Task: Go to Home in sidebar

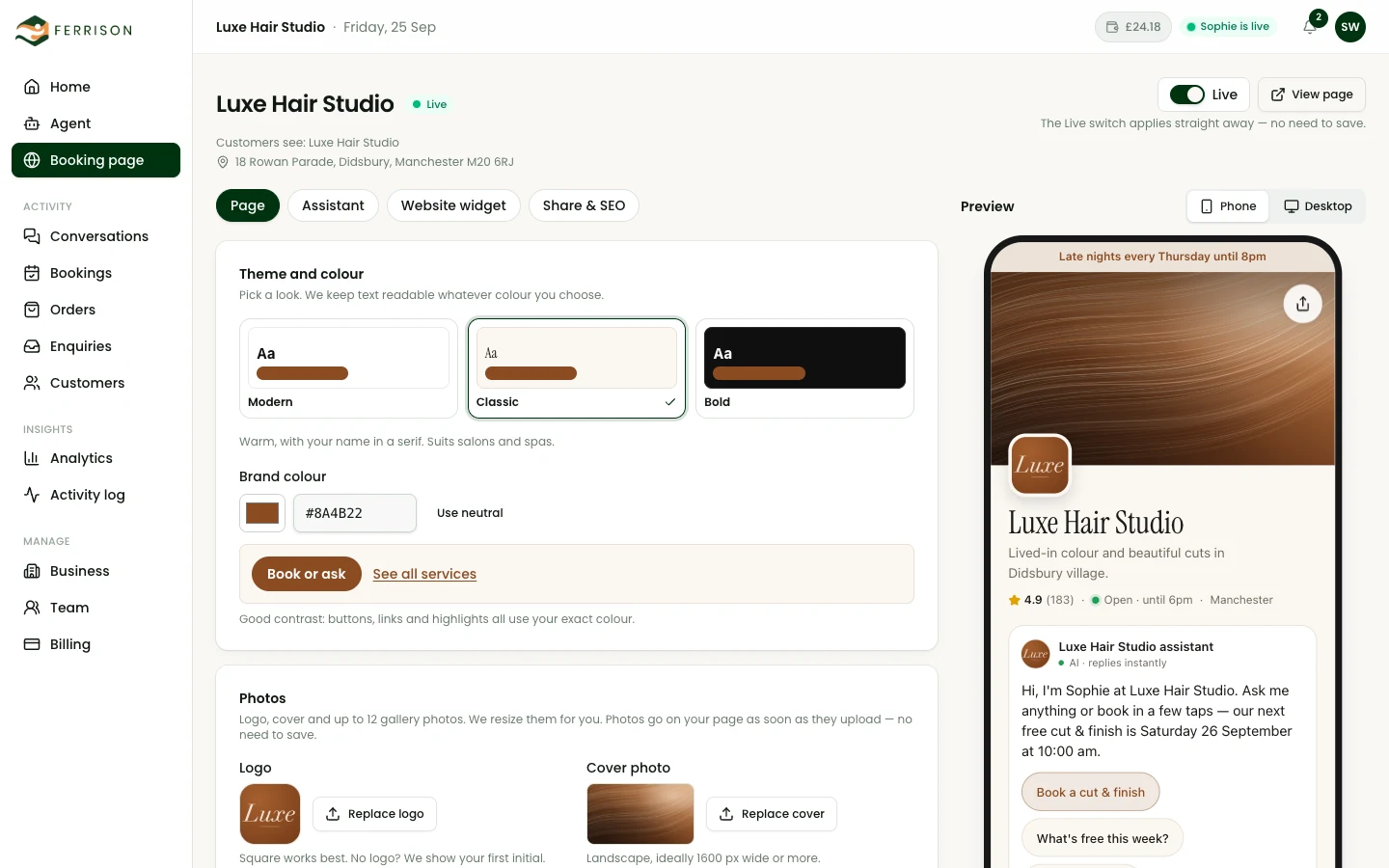Action: [x=96, y=87]
